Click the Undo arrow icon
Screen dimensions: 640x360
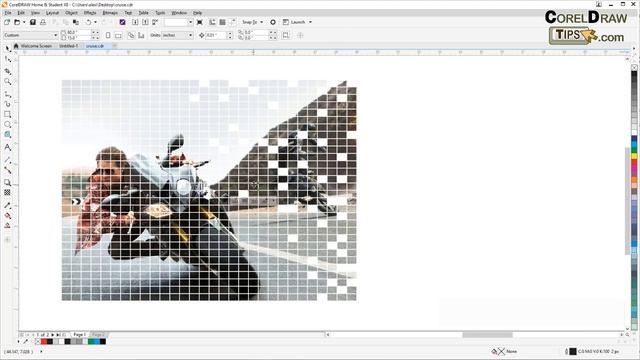click(88, 22)
